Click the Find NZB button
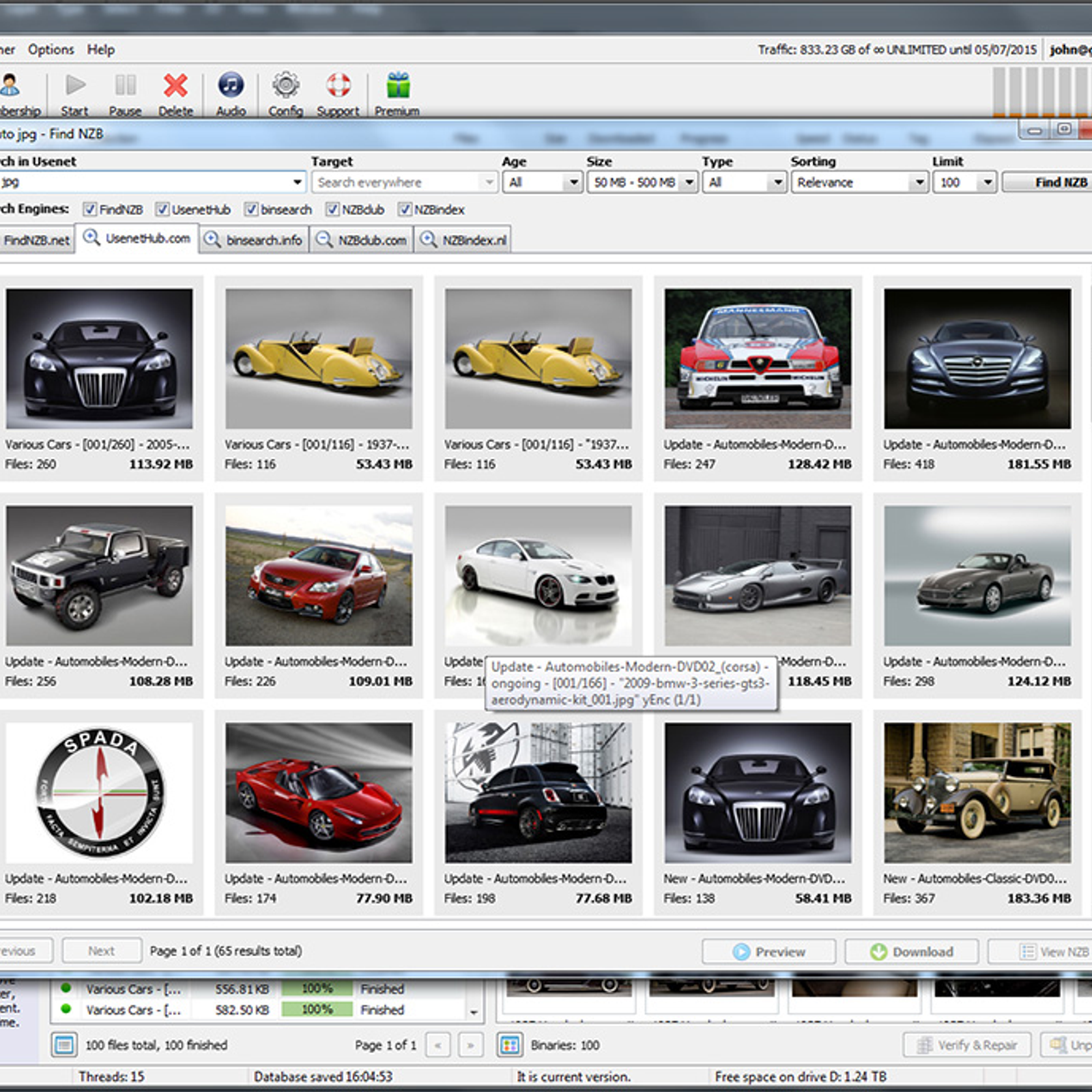Image resolution: width=1092 pixels, height=1092 pixels. click(x=1048, y=182)
